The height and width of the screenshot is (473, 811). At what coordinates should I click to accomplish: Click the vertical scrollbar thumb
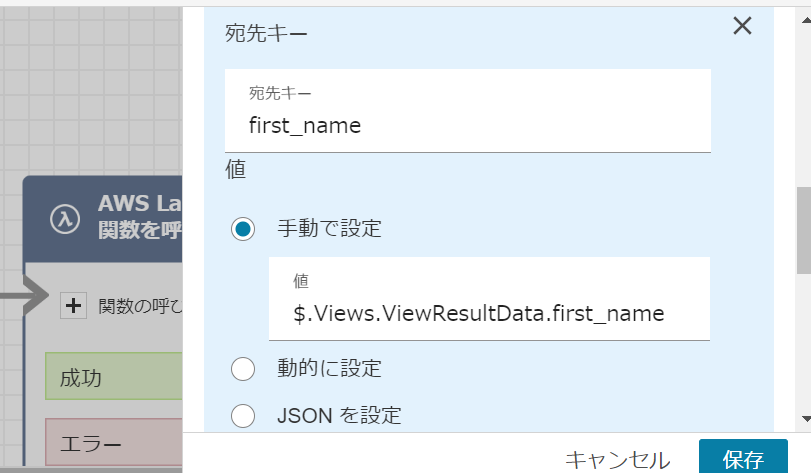click(x=804, y=231)
